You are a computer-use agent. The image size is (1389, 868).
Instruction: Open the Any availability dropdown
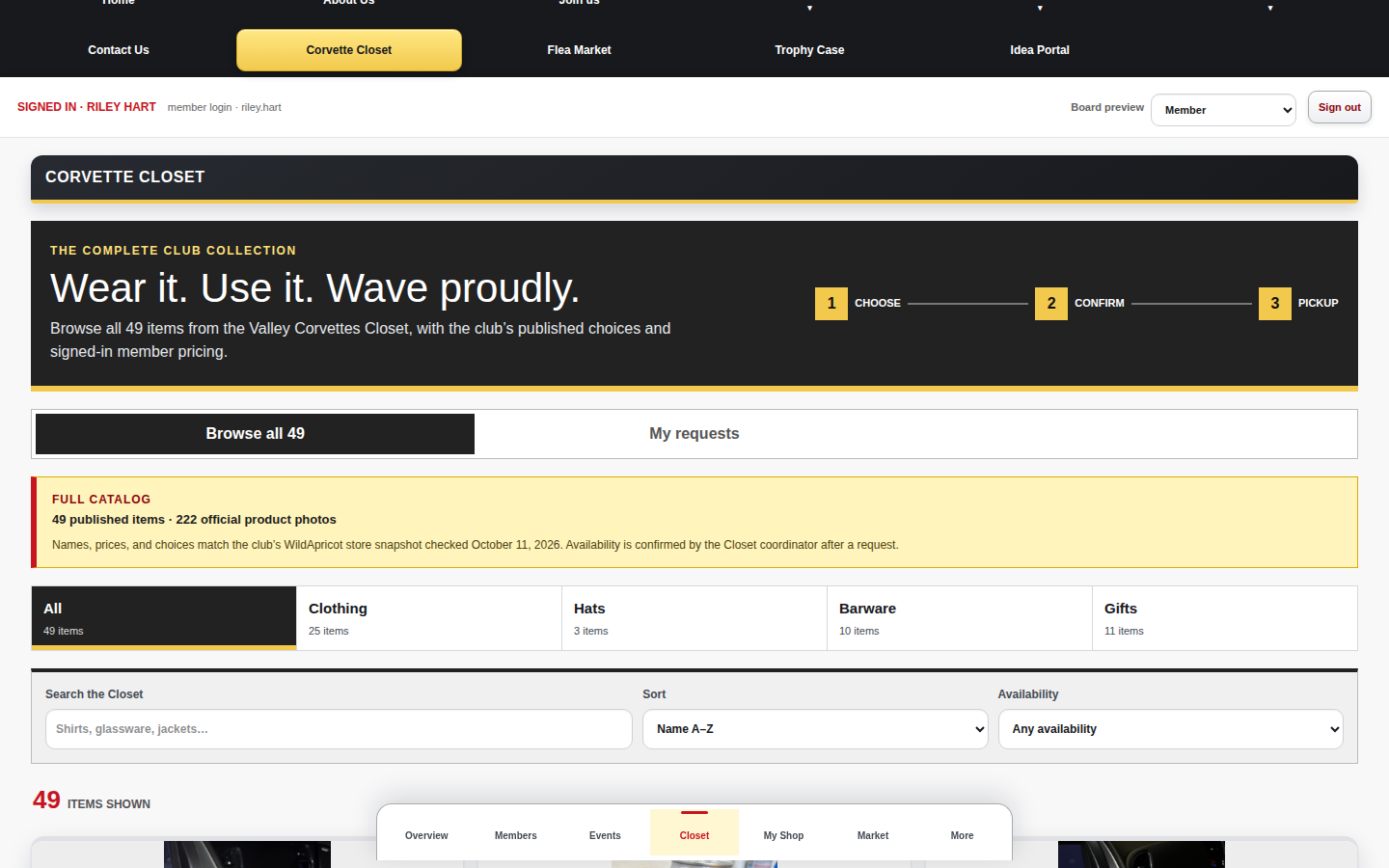point(1171,729)
